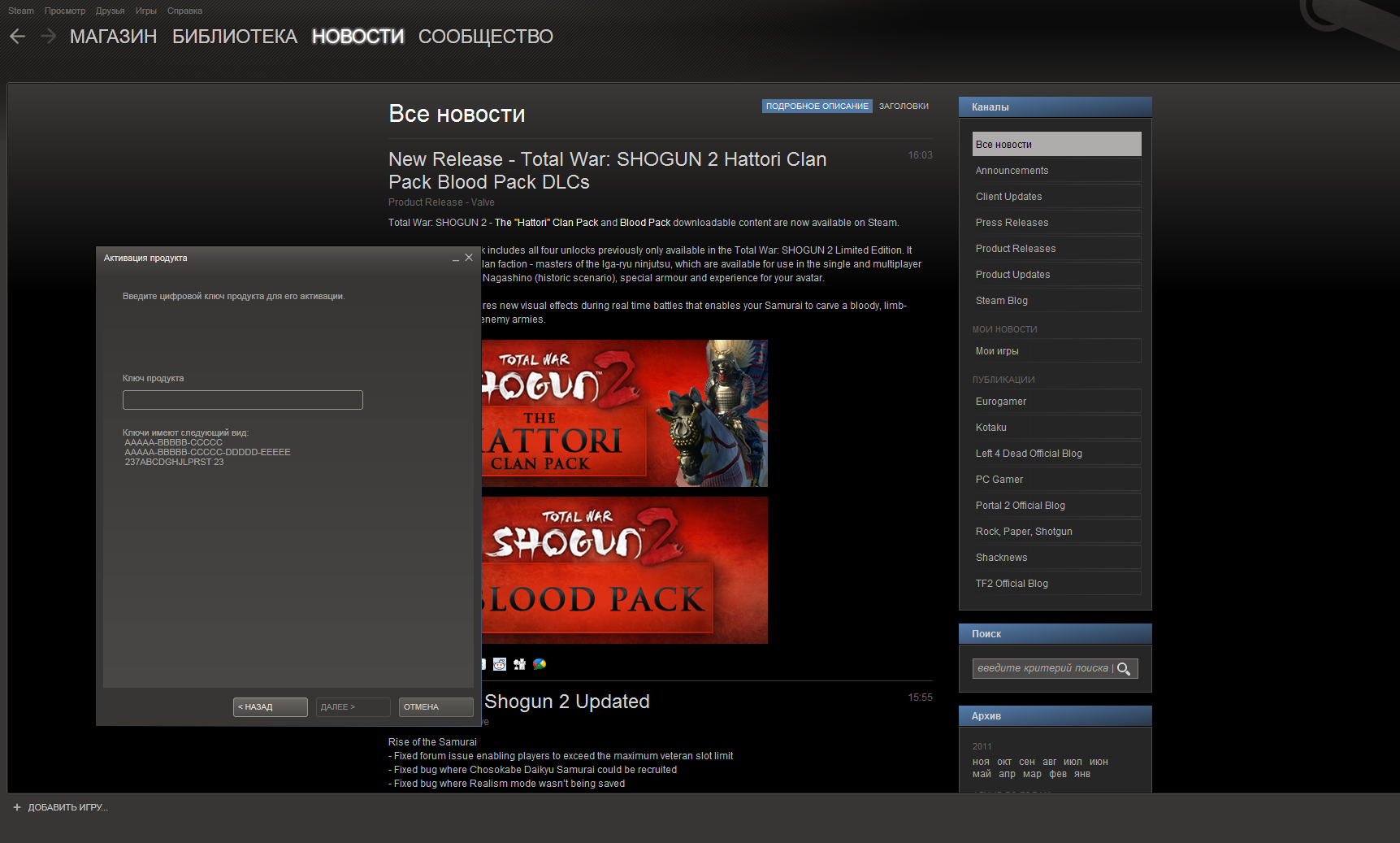
Task: Click the ОТМЕНА button
Action: coord(436,707)
